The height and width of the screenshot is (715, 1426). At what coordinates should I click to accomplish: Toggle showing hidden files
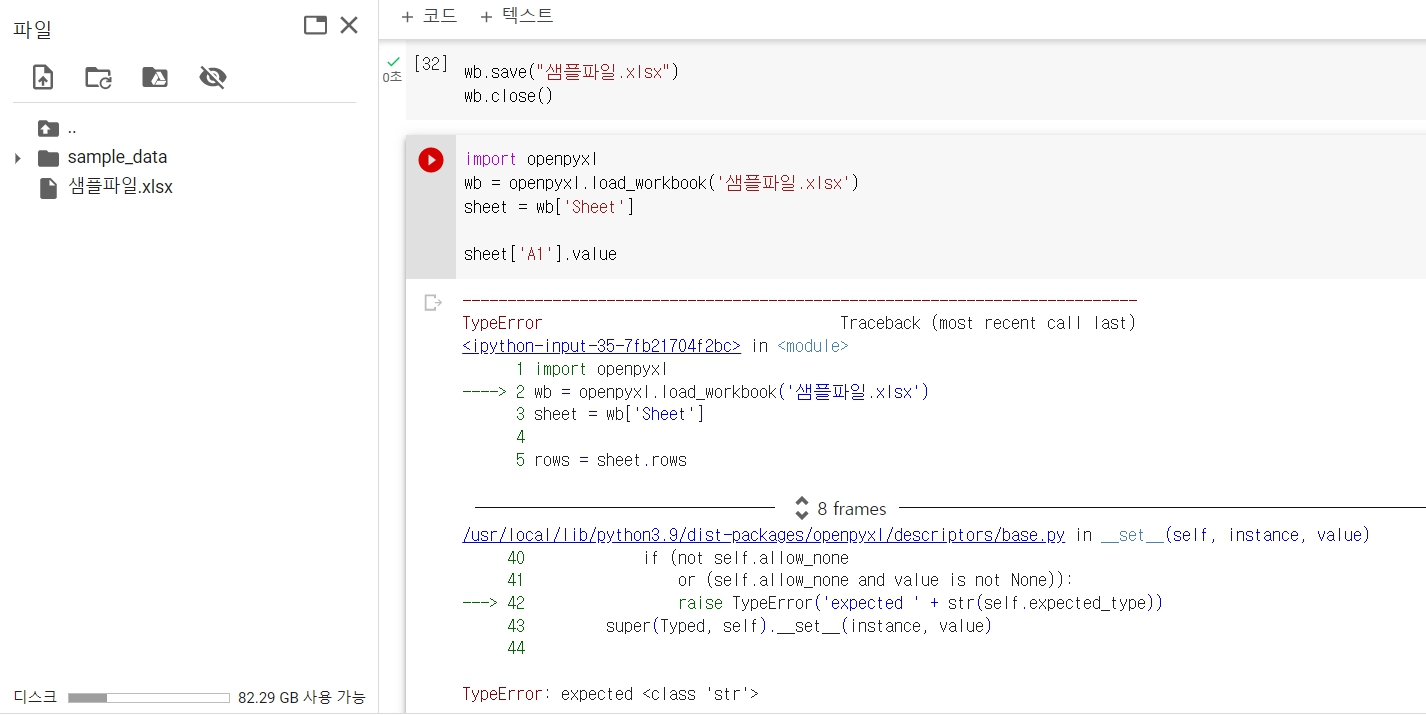coord(212,77)
